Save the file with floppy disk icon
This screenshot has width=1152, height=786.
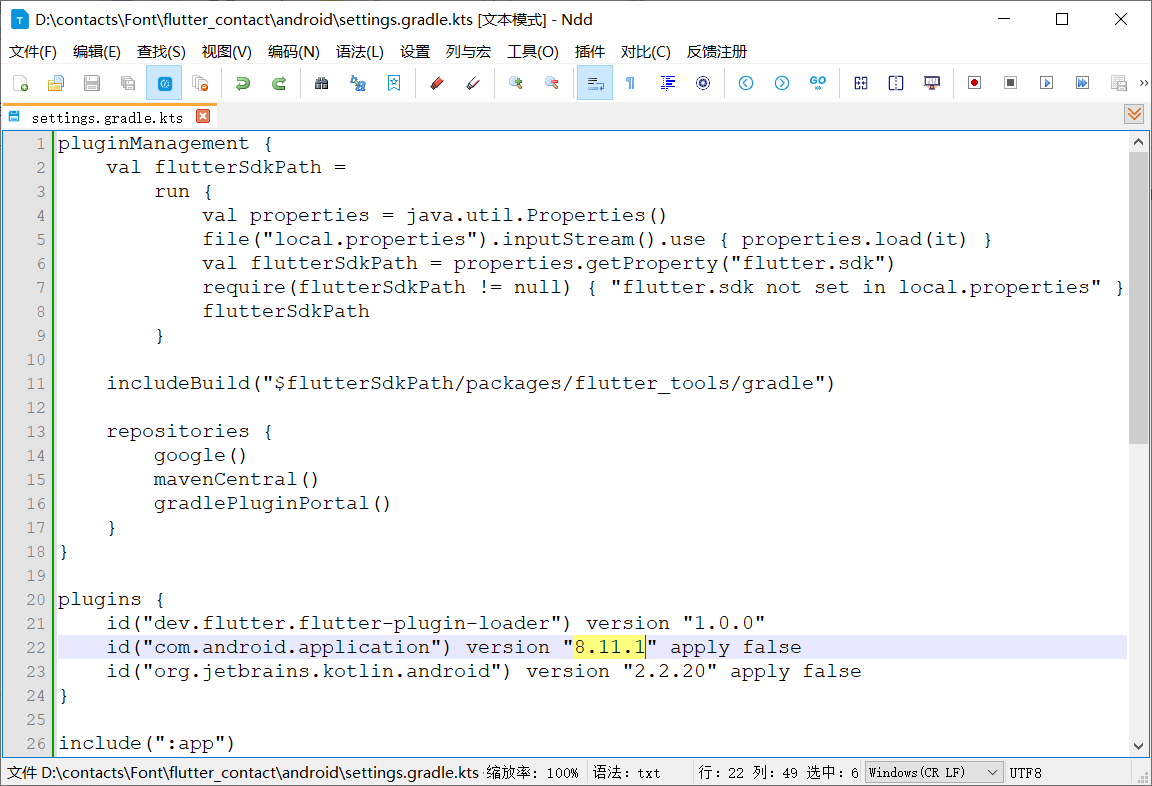click(92, 83)
